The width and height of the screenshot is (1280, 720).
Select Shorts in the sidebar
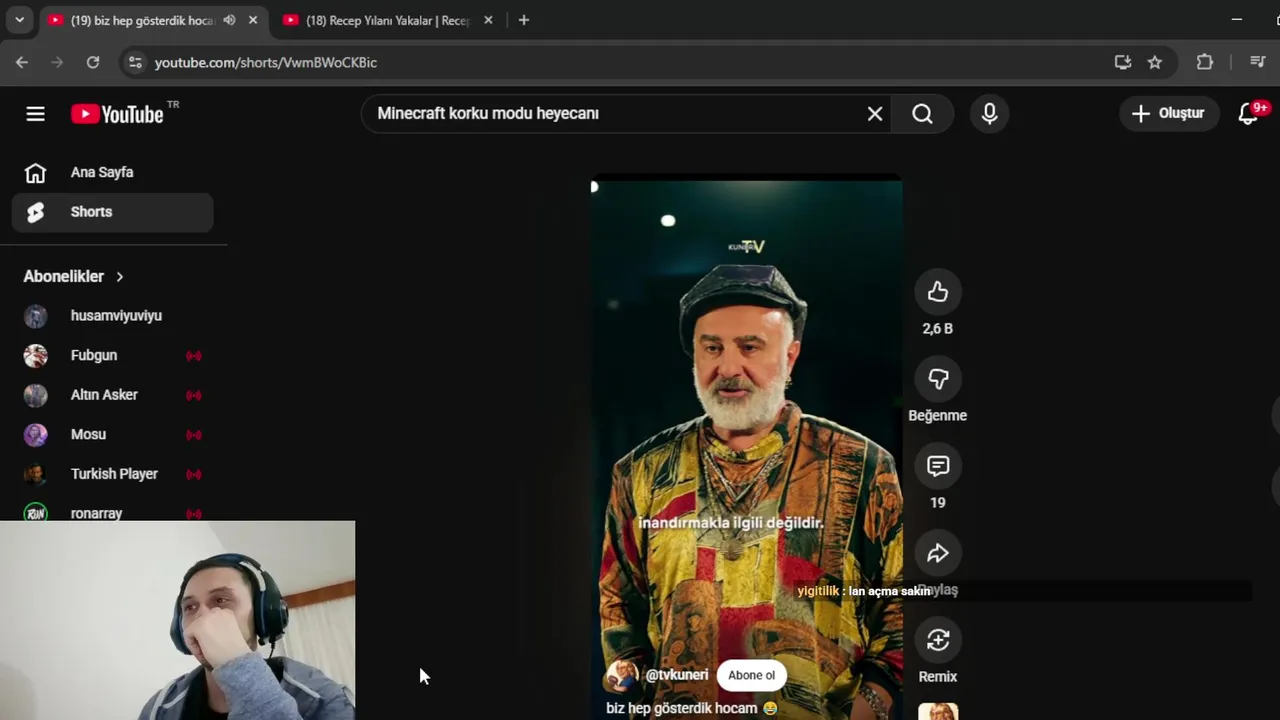click(112, 212)
